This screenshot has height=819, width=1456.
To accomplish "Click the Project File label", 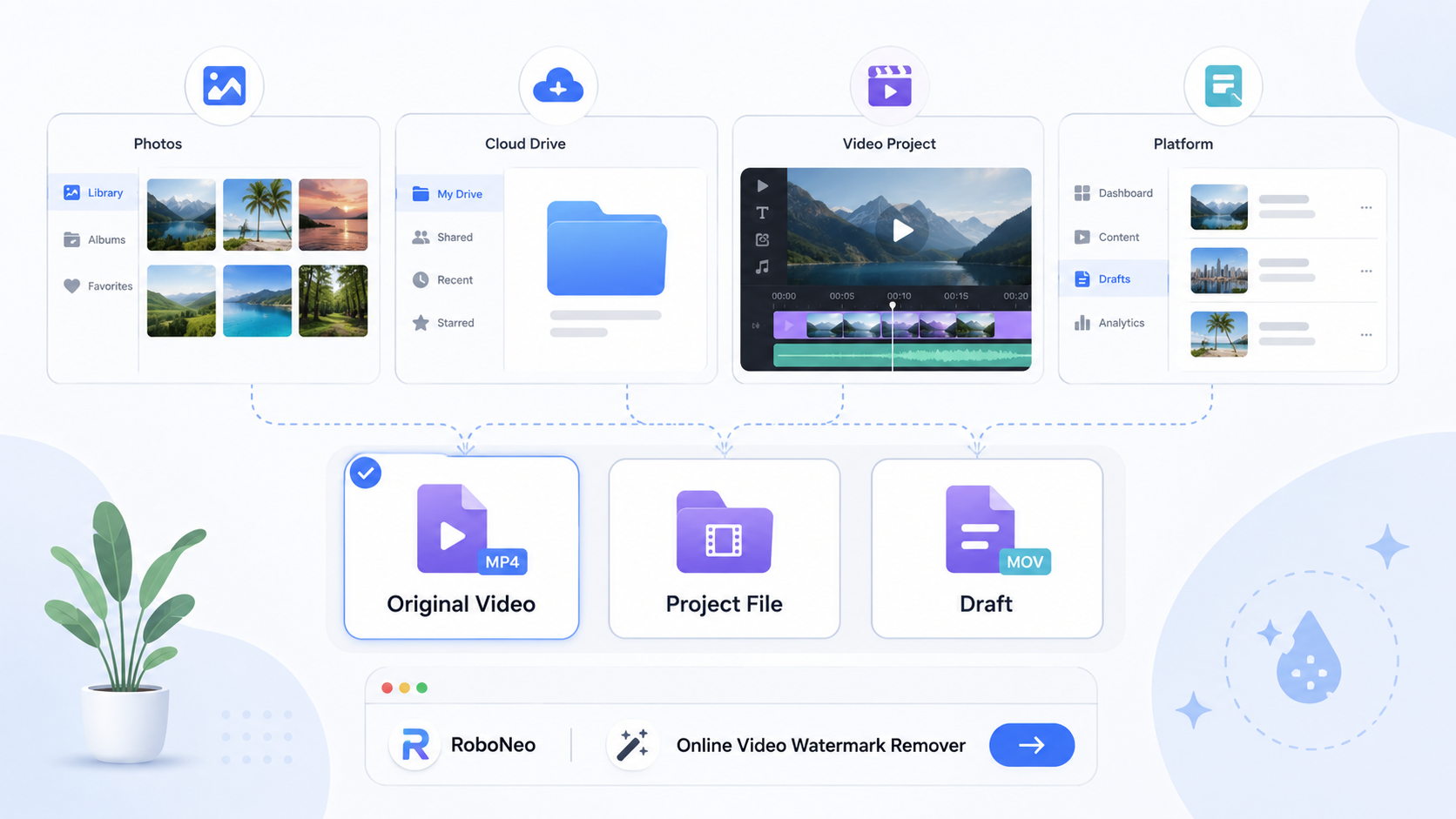I will pyautogui.click(x=725, y=604).
